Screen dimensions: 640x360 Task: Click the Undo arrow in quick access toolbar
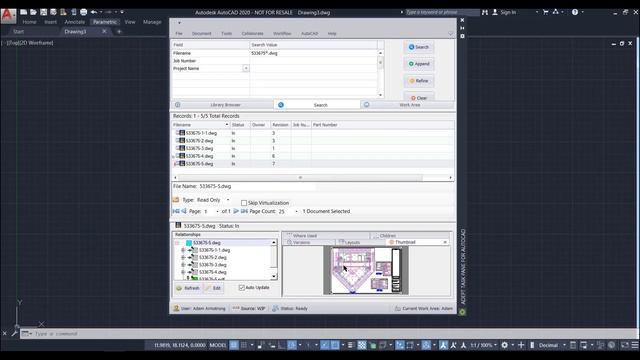(94, 12)
